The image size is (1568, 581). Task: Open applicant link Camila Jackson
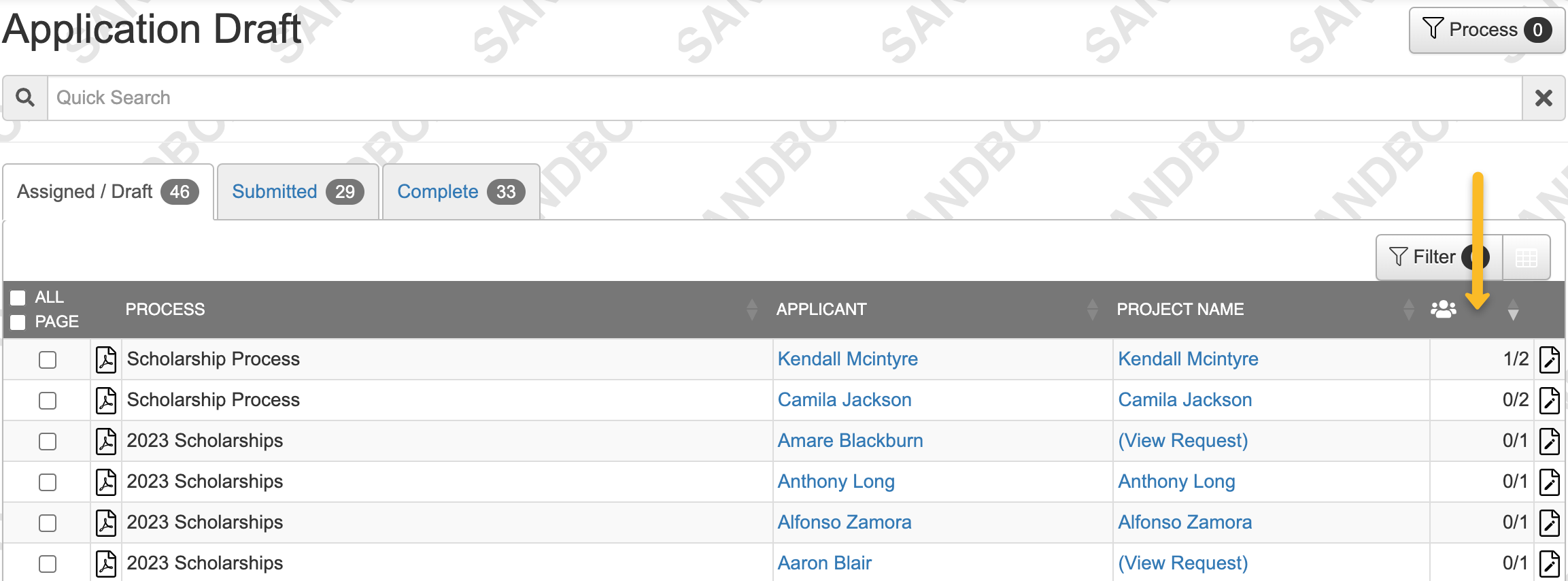point(845,400)
